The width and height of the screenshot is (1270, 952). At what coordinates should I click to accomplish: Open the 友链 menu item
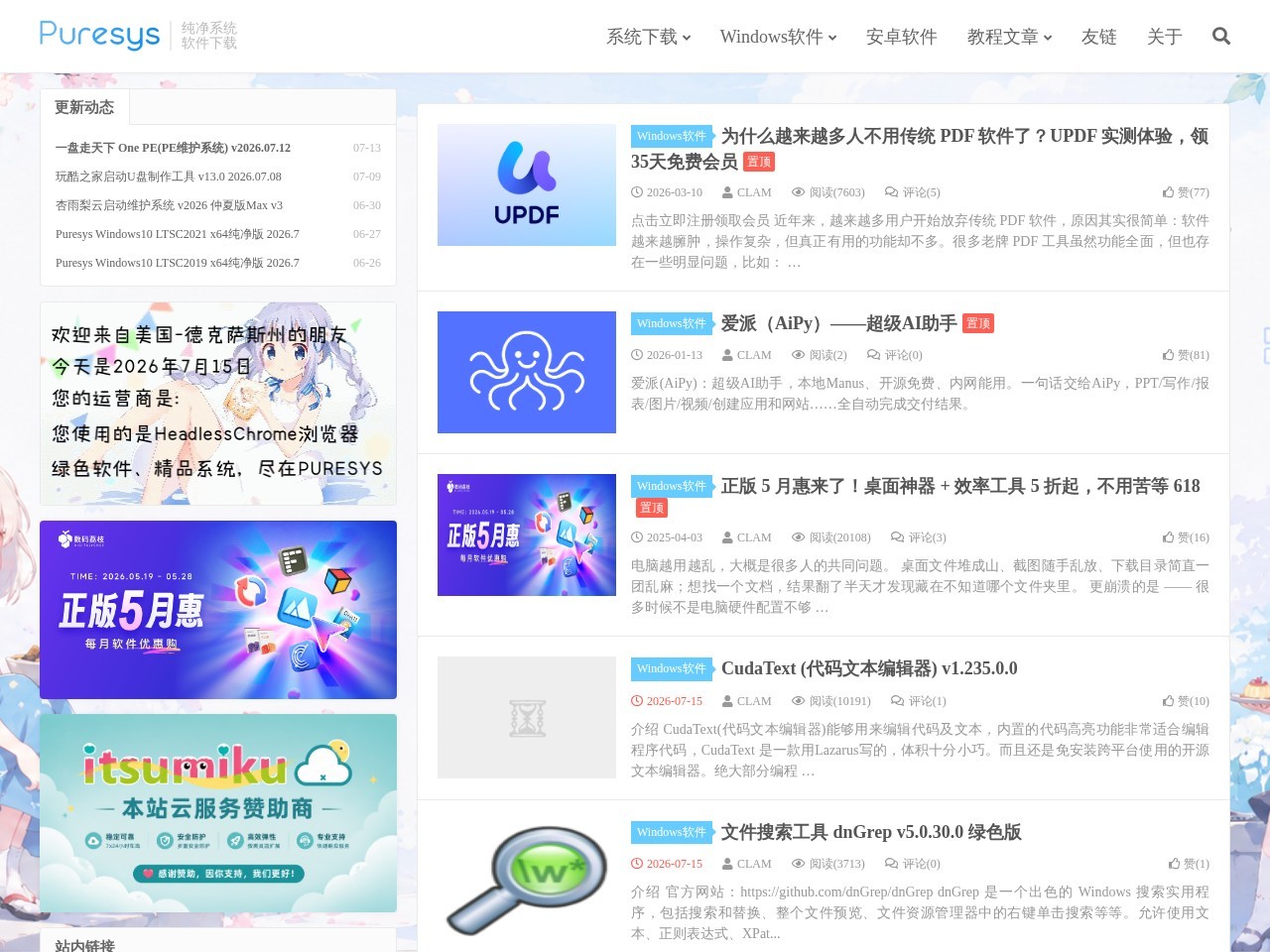pyautogui.click(x=1099, y=37)
